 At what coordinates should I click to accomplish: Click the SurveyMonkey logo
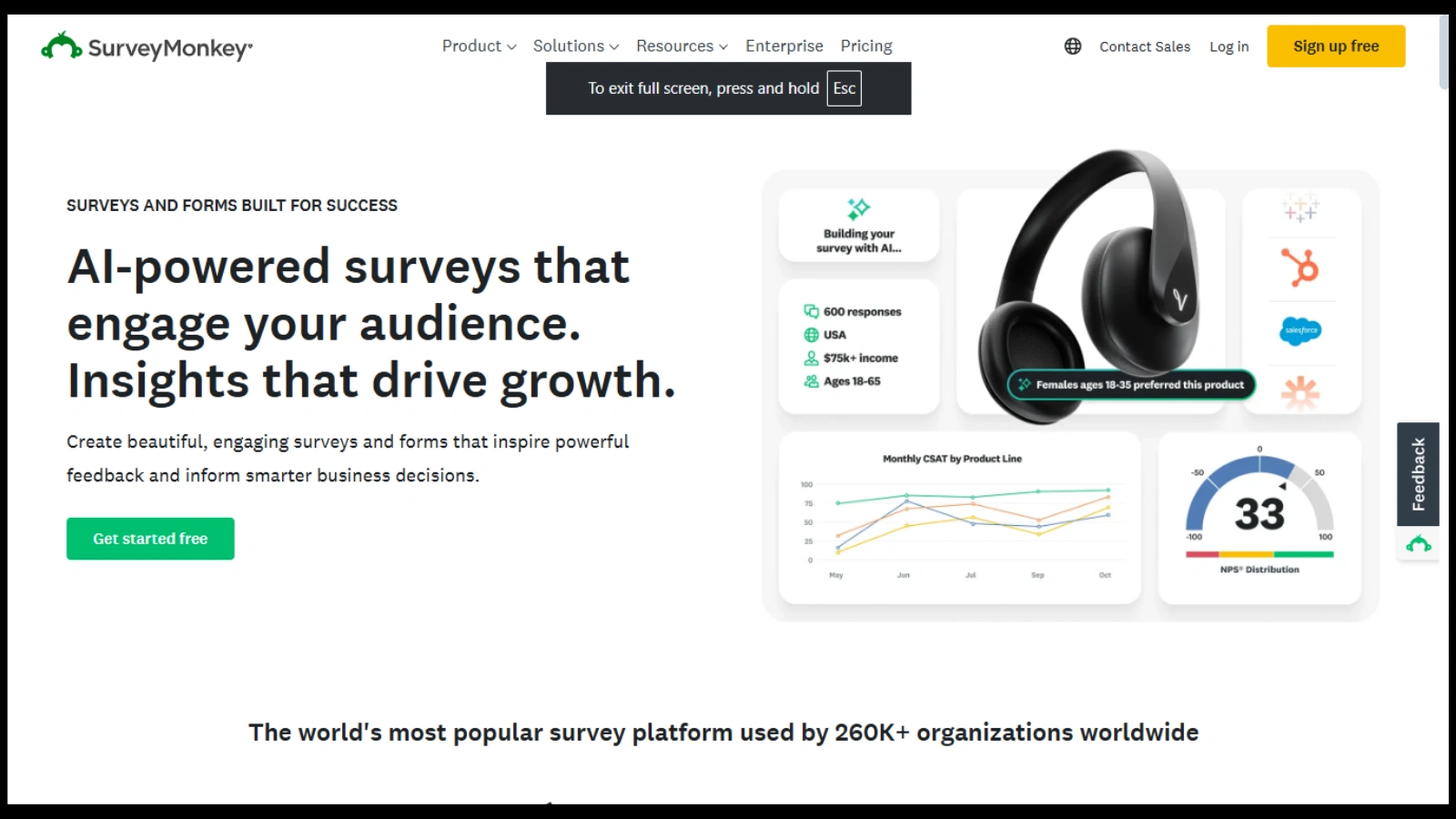coord(146,46)
